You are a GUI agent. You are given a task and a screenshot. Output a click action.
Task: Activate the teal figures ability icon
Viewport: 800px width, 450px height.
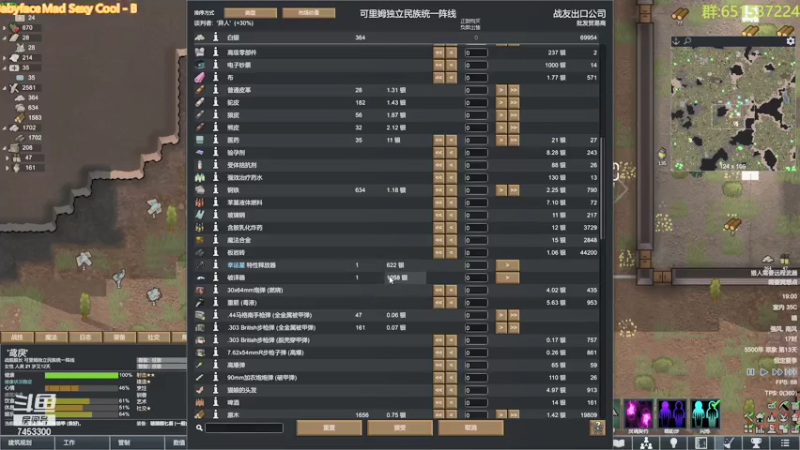706,413
